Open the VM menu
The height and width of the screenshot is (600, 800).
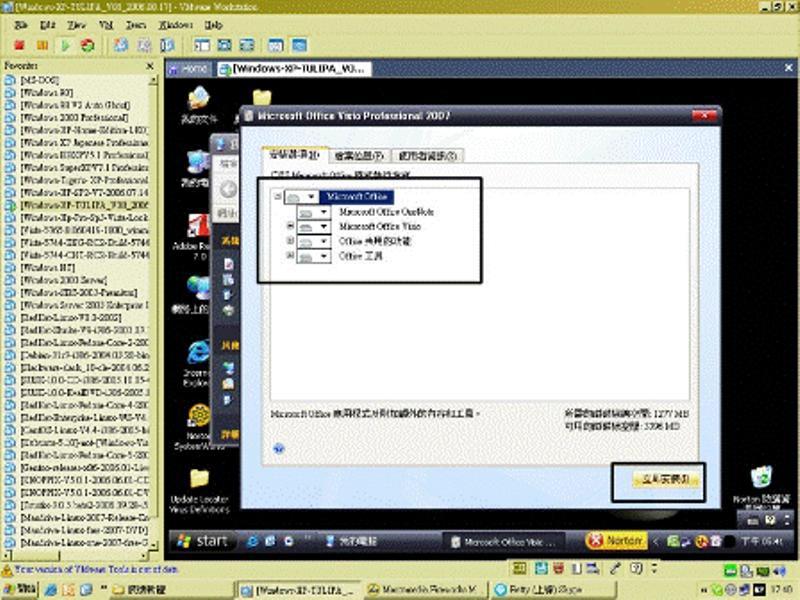106,24
